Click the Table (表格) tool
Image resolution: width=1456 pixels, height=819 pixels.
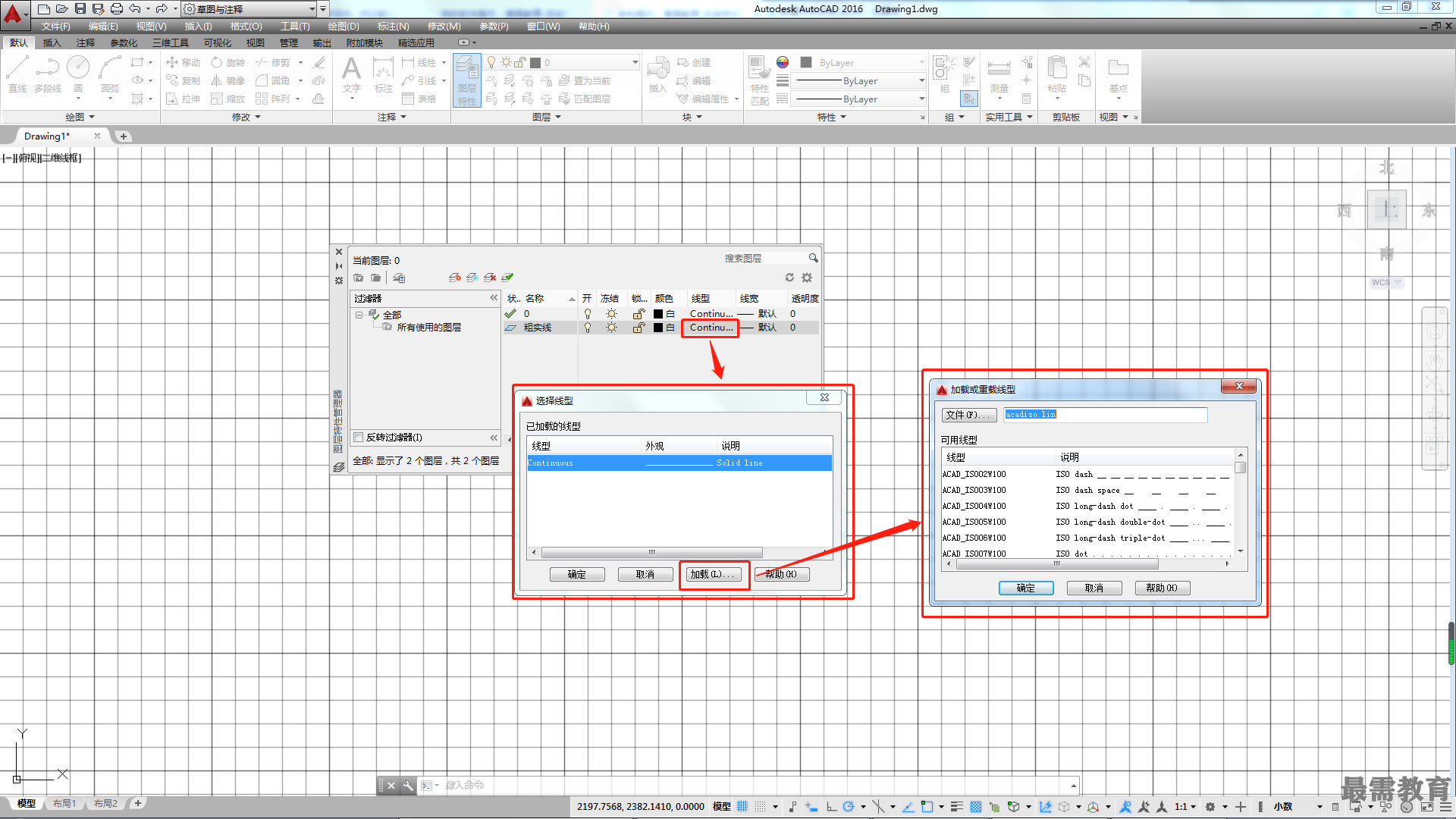pos(419,99)
